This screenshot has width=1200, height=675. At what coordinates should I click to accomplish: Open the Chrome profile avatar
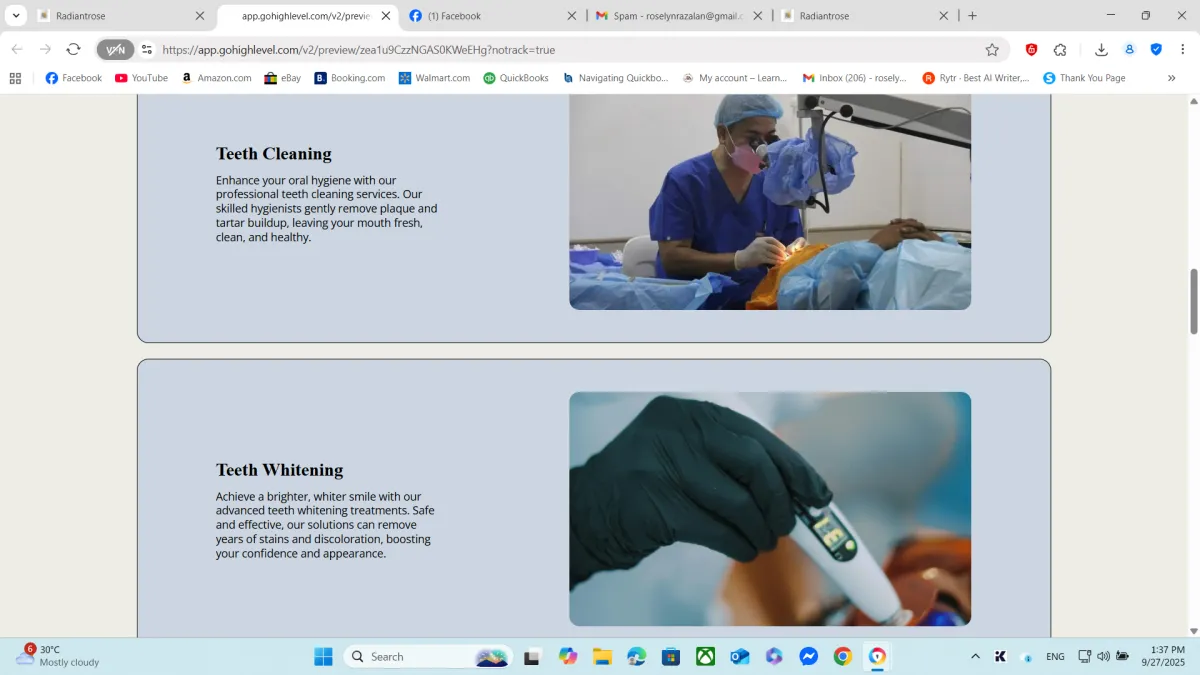coord(1129,49)
